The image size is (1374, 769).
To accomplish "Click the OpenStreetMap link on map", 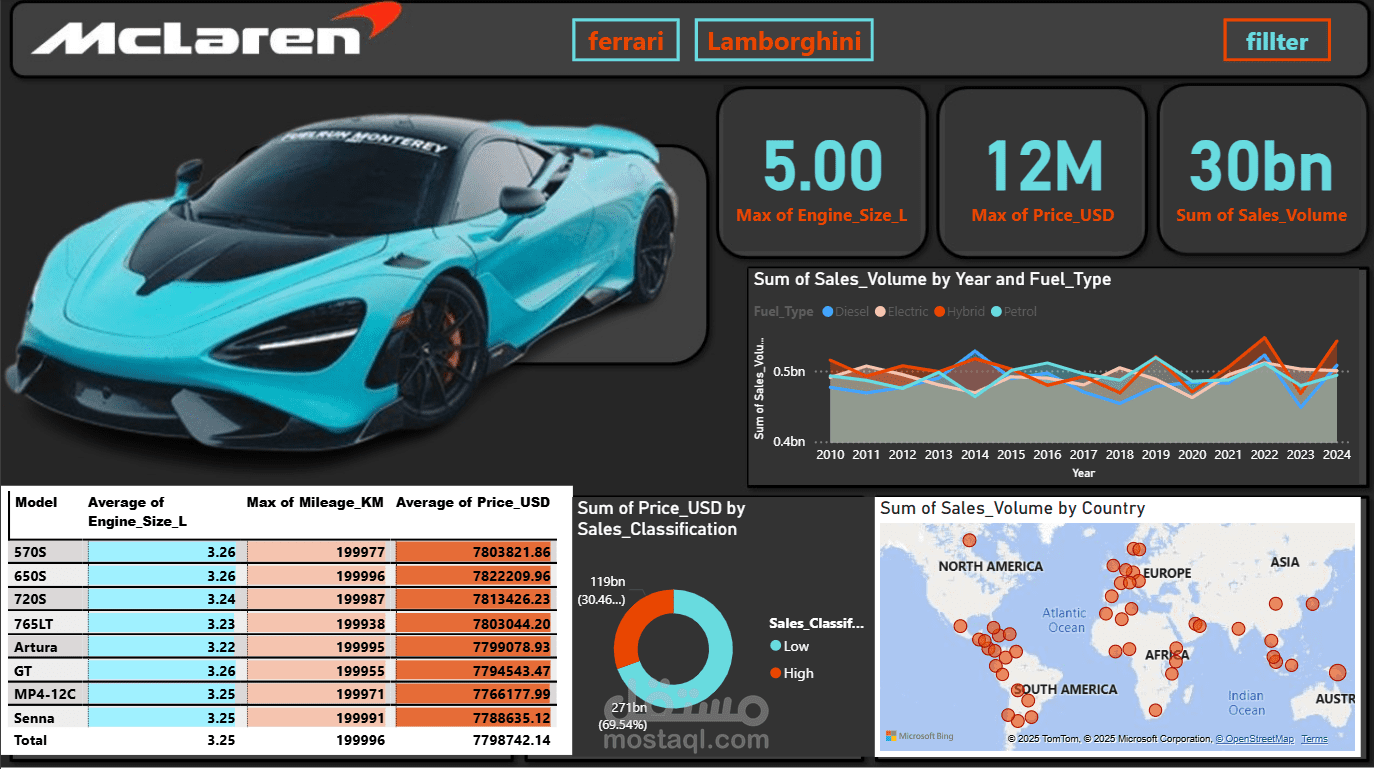I will (x=1254, y=739).
